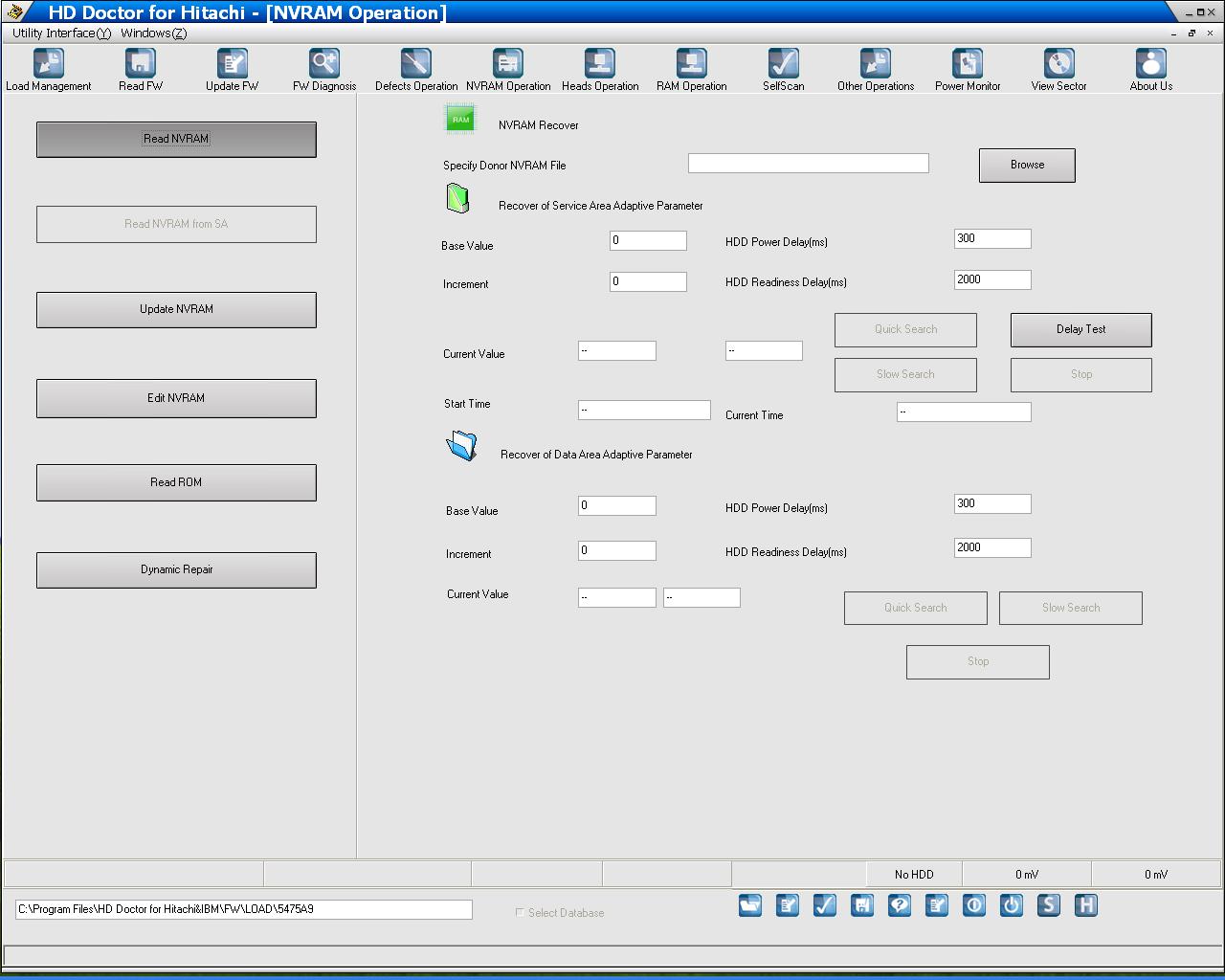Click the question-mark help icon in the bottom bar
The height and width of the screenshot is (980, 1225).
pos(900,905)
